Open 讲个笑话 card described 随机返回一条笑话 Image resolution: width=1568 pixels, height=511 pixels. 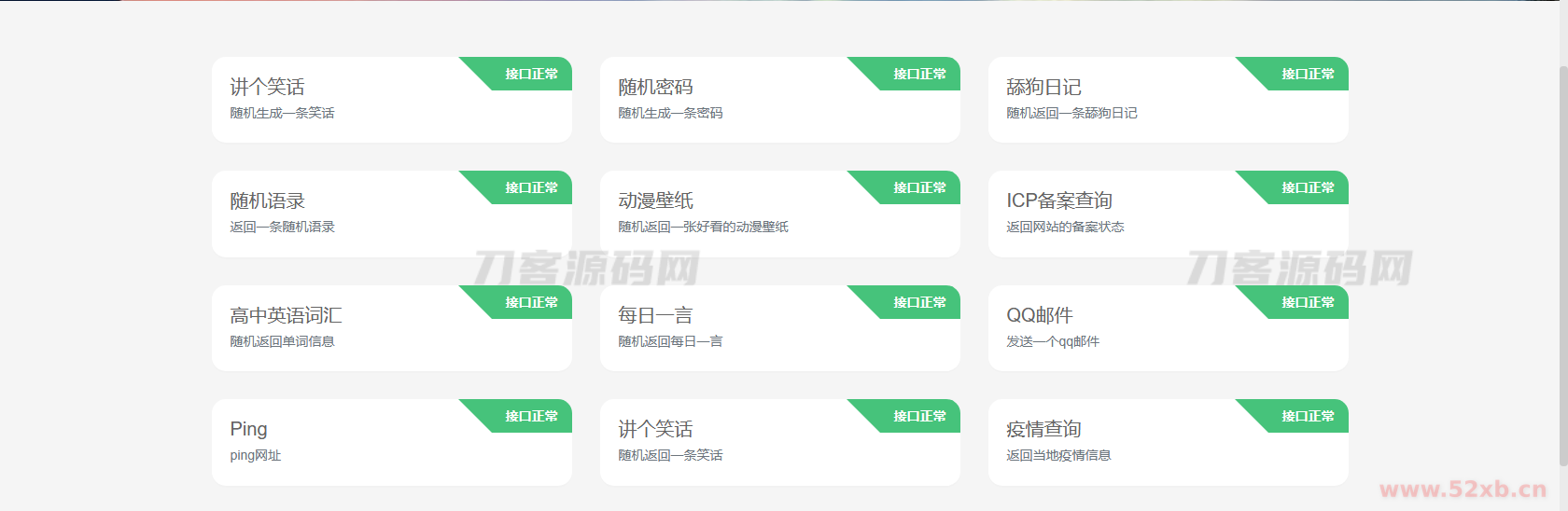[655, 430]
